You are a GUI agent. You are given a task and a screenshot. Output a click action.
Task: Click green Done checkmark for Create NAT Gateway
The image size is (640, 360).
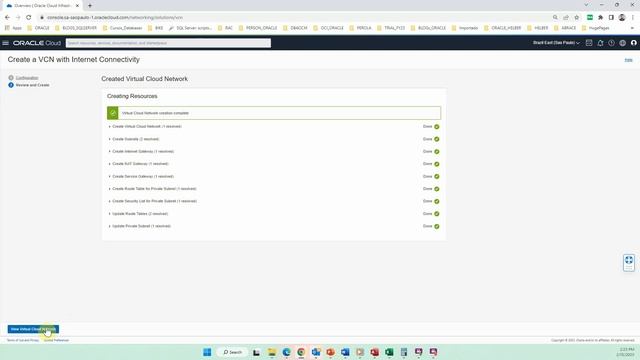click(x=437, y=164)
